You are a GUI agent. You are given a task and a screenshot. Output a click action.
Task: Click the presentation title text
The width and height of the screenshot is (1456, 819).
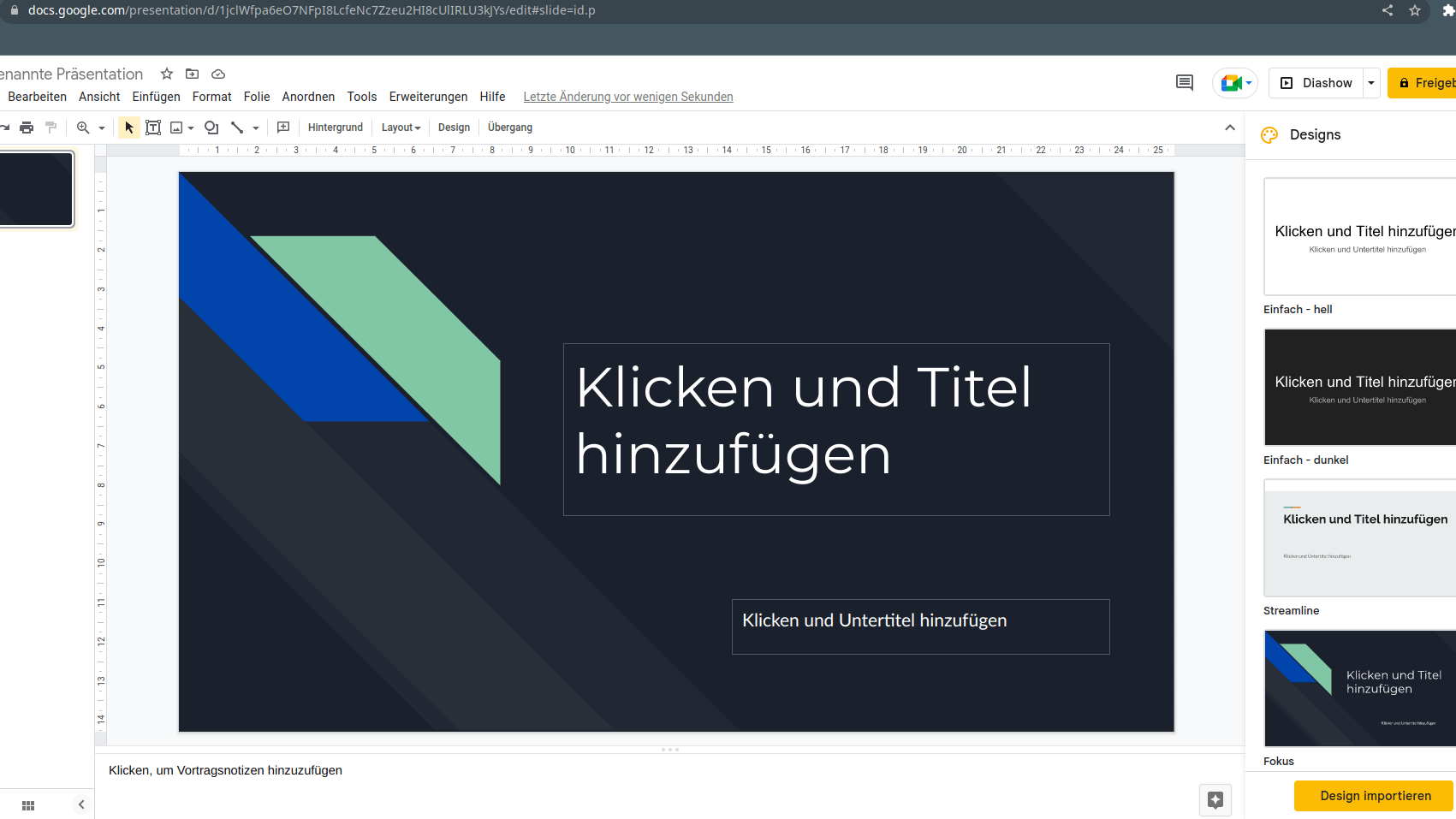pyautogui.click(x=72, y=74)
